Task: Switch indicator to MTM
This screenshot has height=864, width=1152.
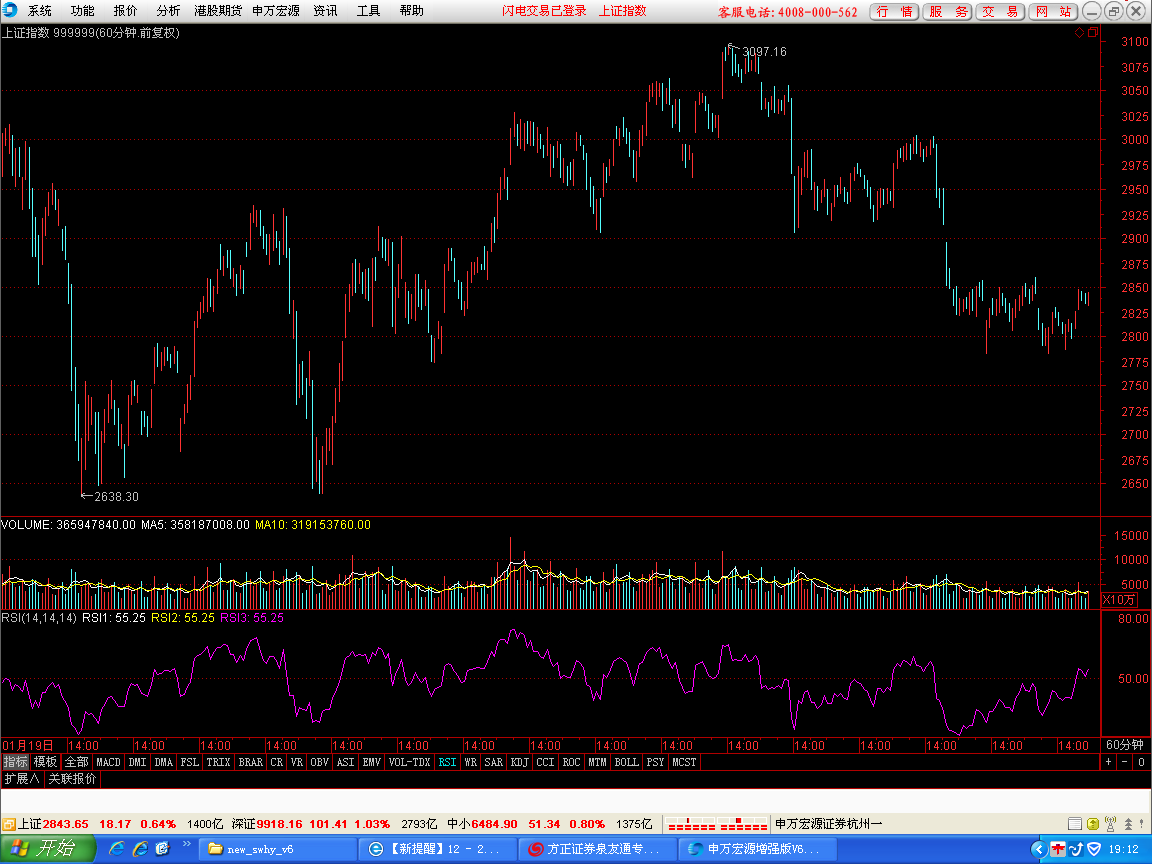Action: point(597,762)
